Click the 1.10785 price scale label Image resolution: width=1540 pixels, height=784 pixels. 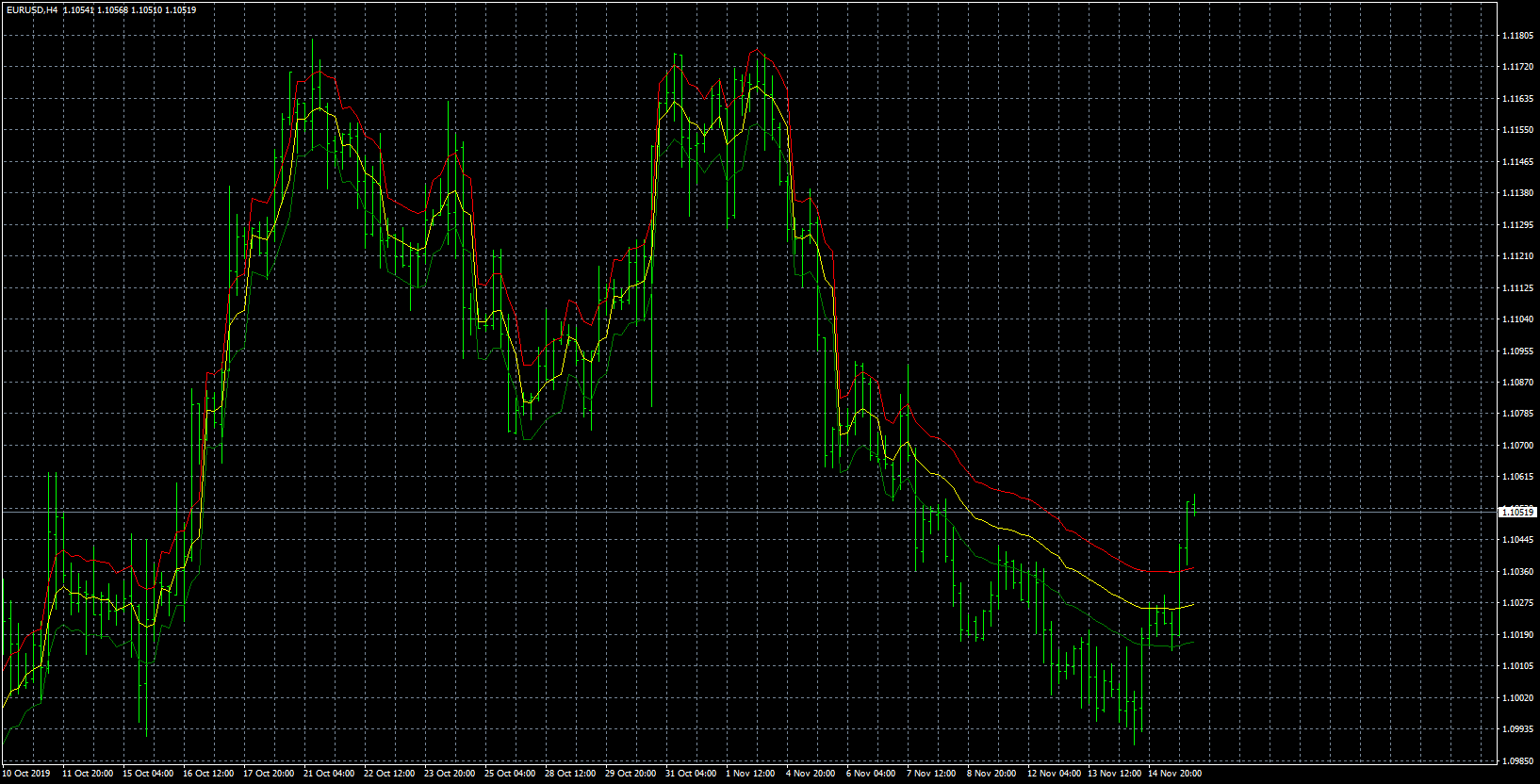[1516, 414]
